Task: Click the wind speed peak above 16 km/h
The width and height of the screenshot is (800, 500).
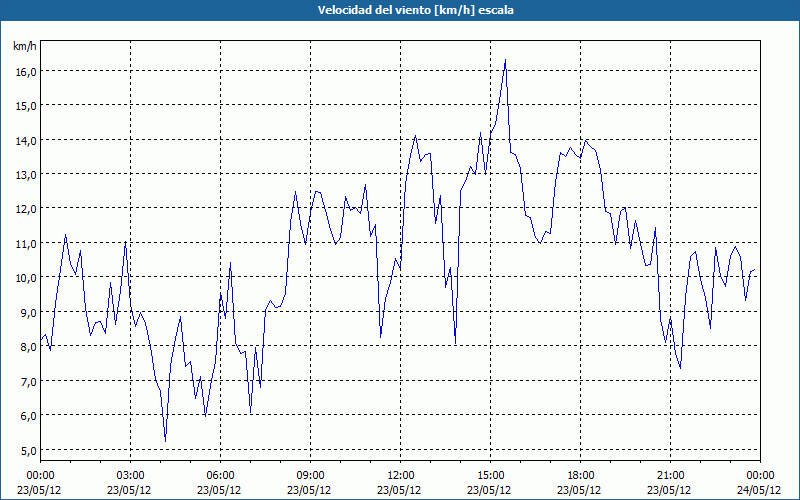Action: click(x=505, y=60)
